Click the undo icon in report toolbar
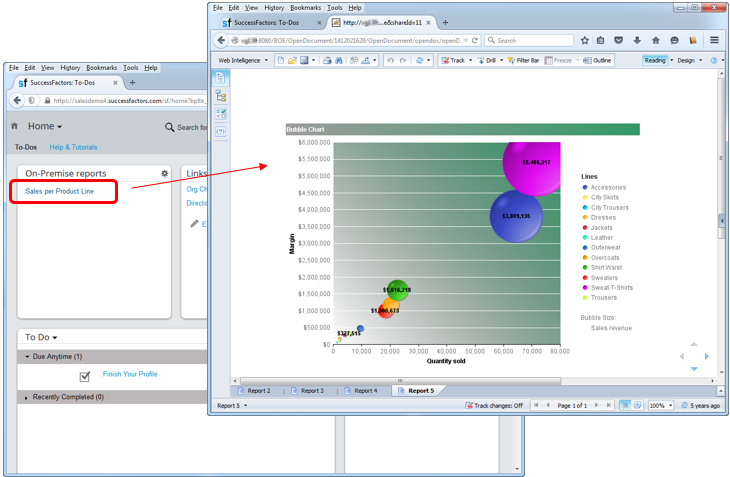The height and width of the screenshot is (477, 730). point(390,60)
